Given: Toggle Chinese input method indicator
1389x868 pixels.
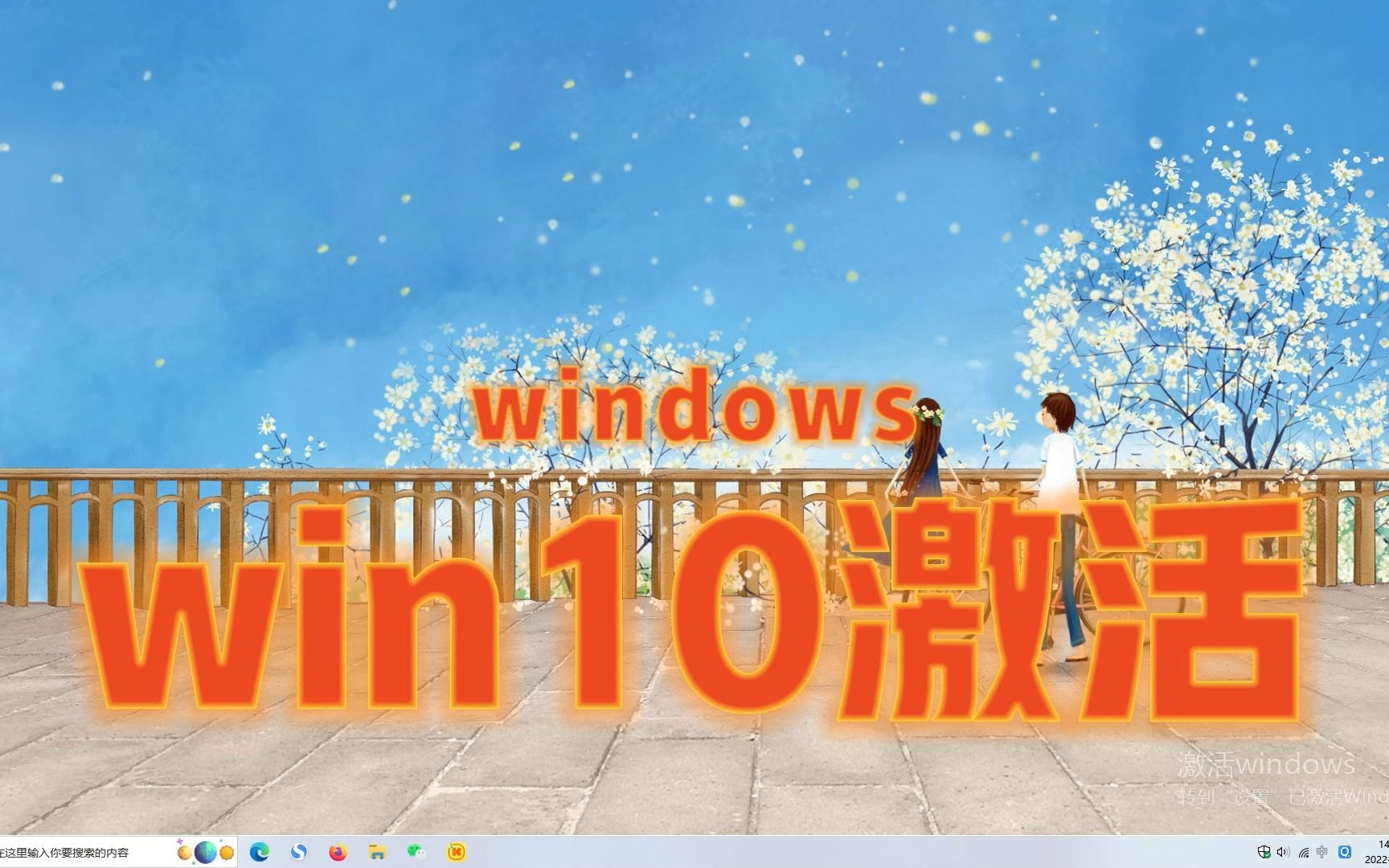Looking at the screenshot, I should click(x=1322, y=853).
